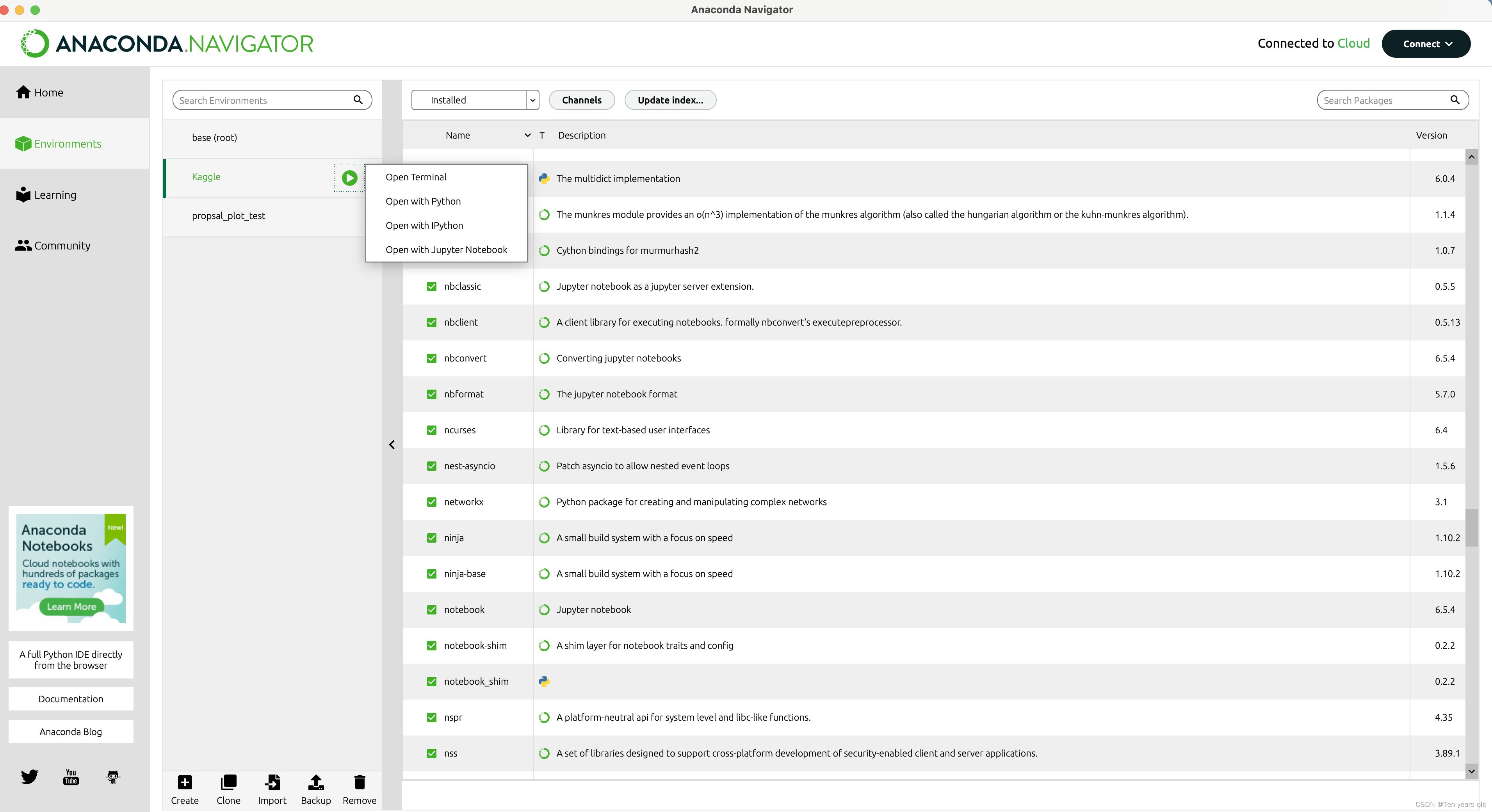Open the Environments section cube icon

coord(23,144)
